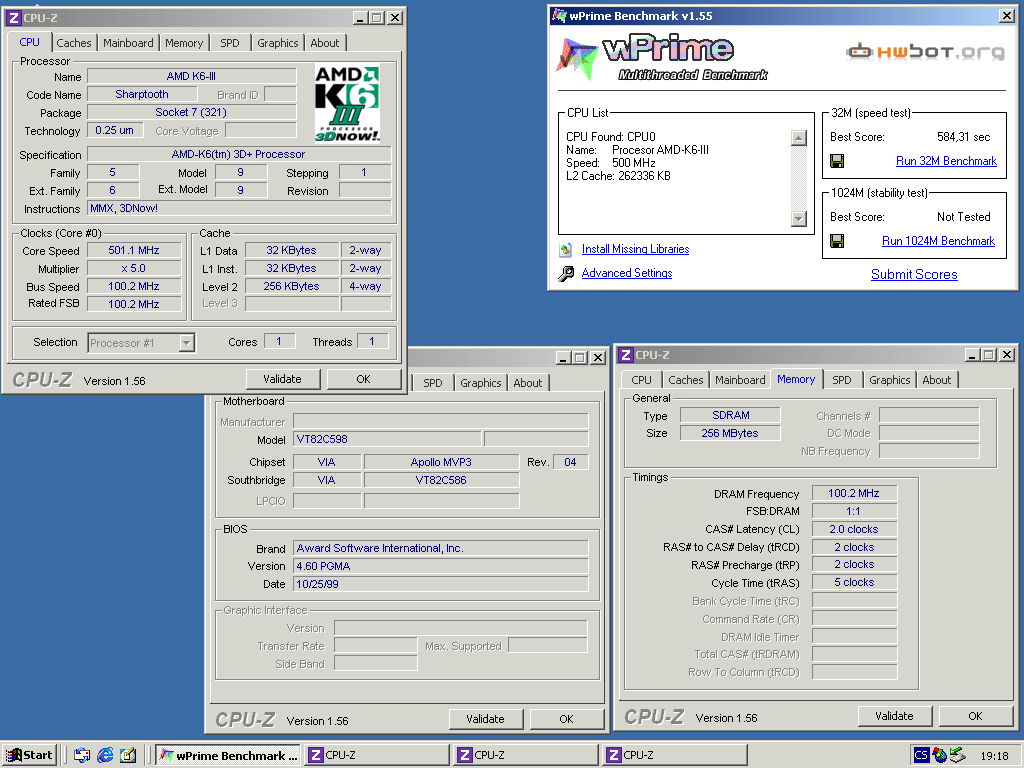Screen dimensions: 1024x768
Task: Click the wrench icon beside Advanced Settings
Action: (566, 274)
